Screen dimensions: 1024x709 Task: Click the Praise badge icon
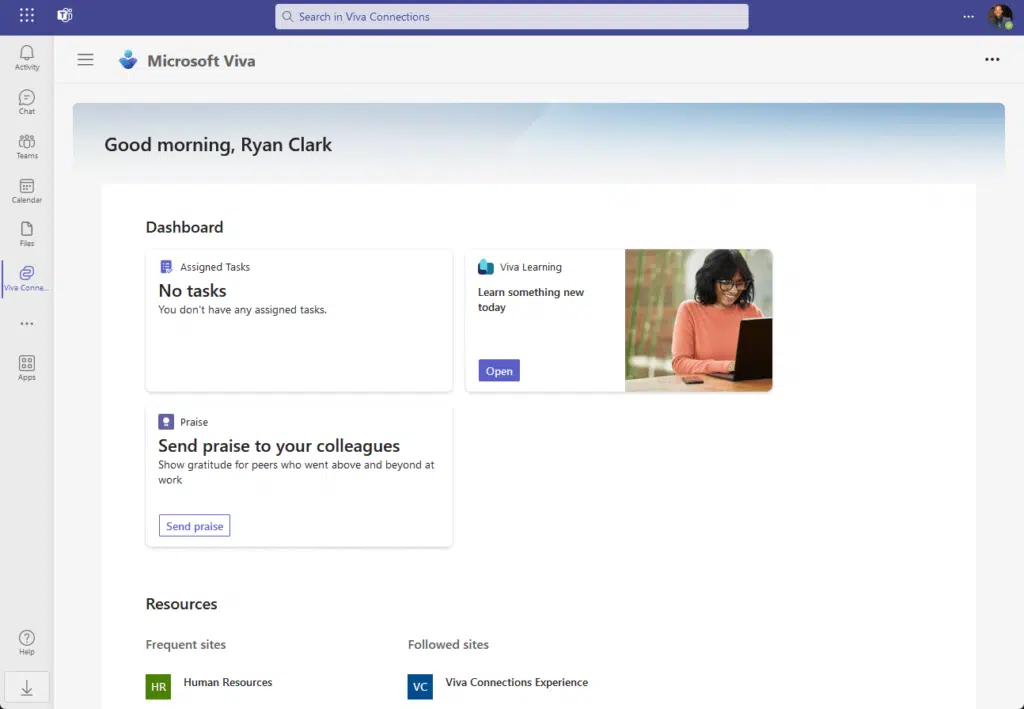[166, 422]
